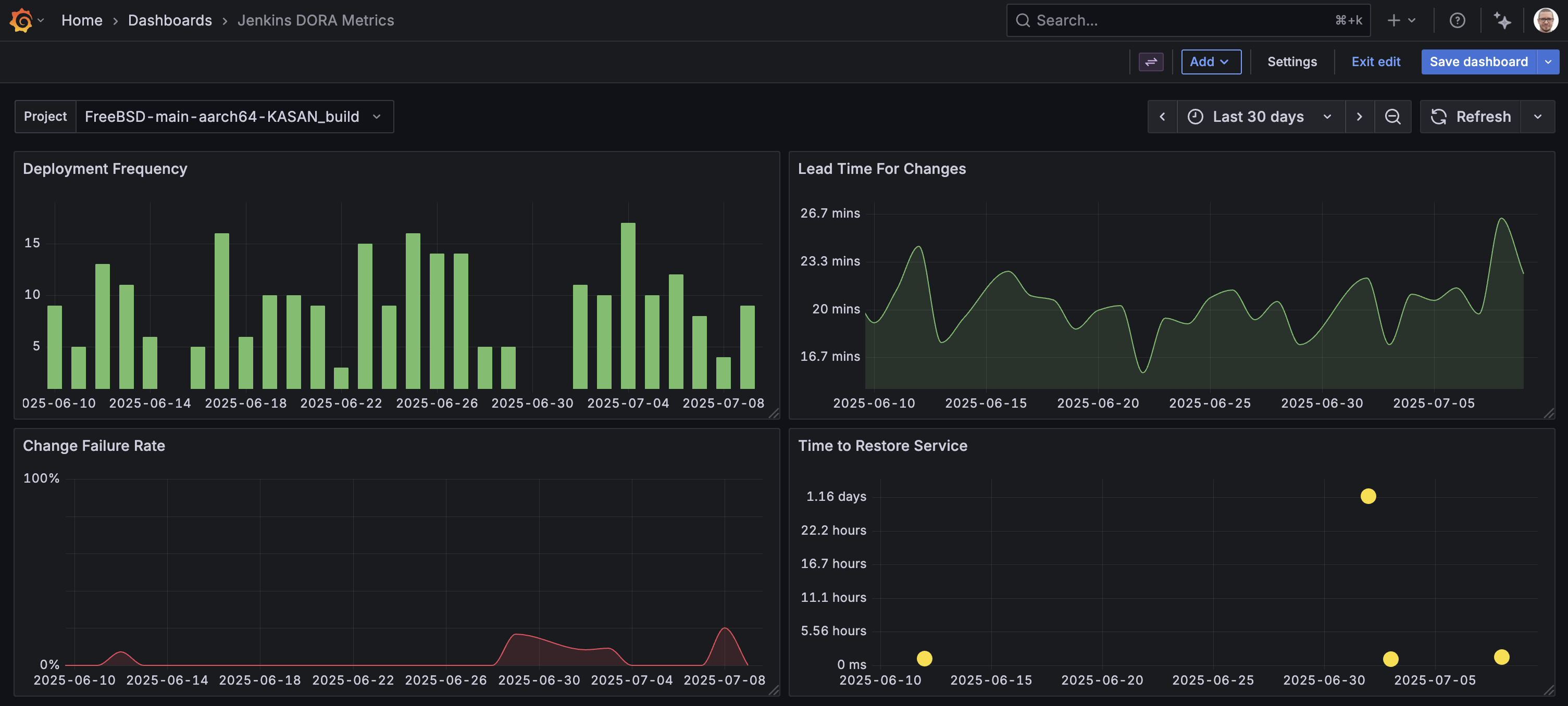The image size is (1568, 706).
Task: Expand the Save dashboard options chevron
Action: [1549, 61]
